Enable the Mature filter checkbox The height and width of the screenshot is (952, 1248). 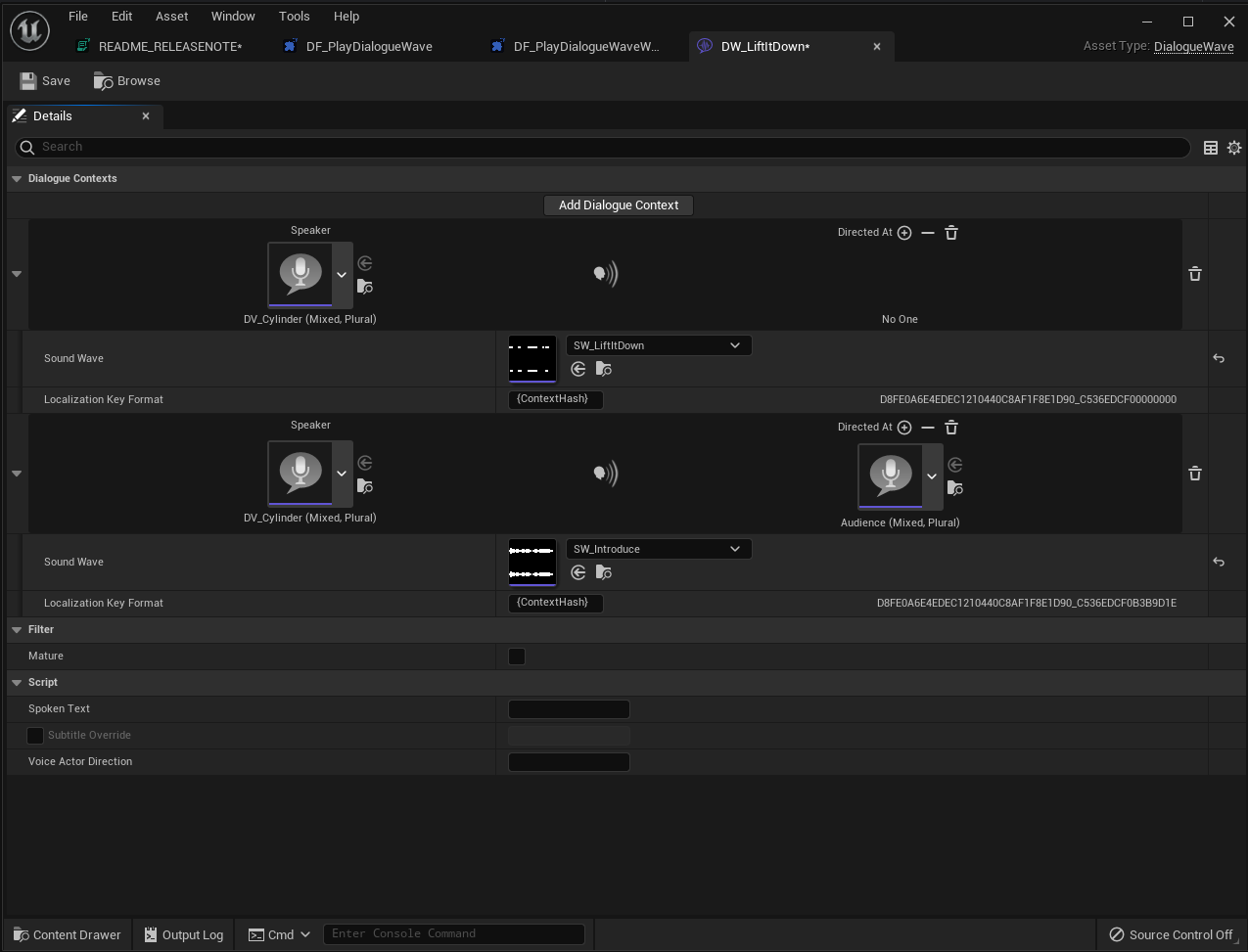[517, 657]
